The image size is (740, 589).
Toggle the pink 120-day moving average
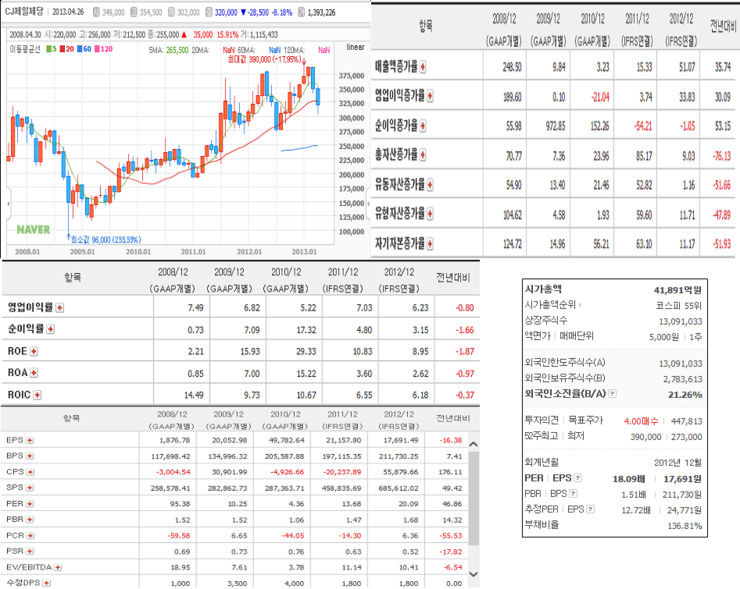click(x=103, y=49)
